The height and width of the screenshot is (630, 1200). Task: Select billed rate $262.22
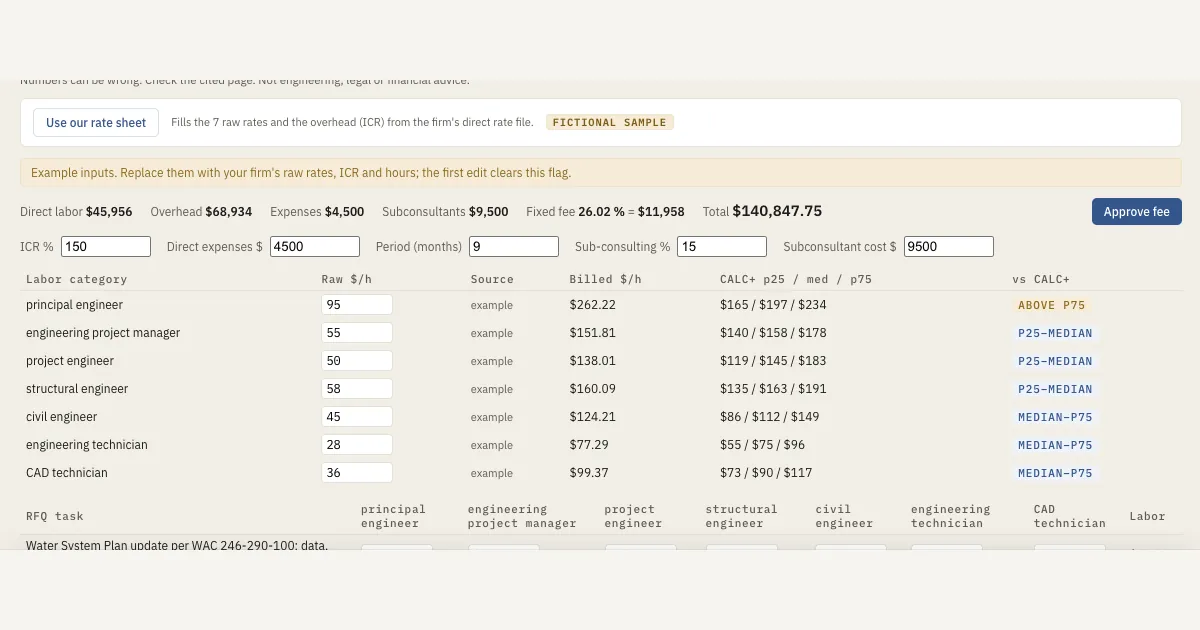point(593,305)
